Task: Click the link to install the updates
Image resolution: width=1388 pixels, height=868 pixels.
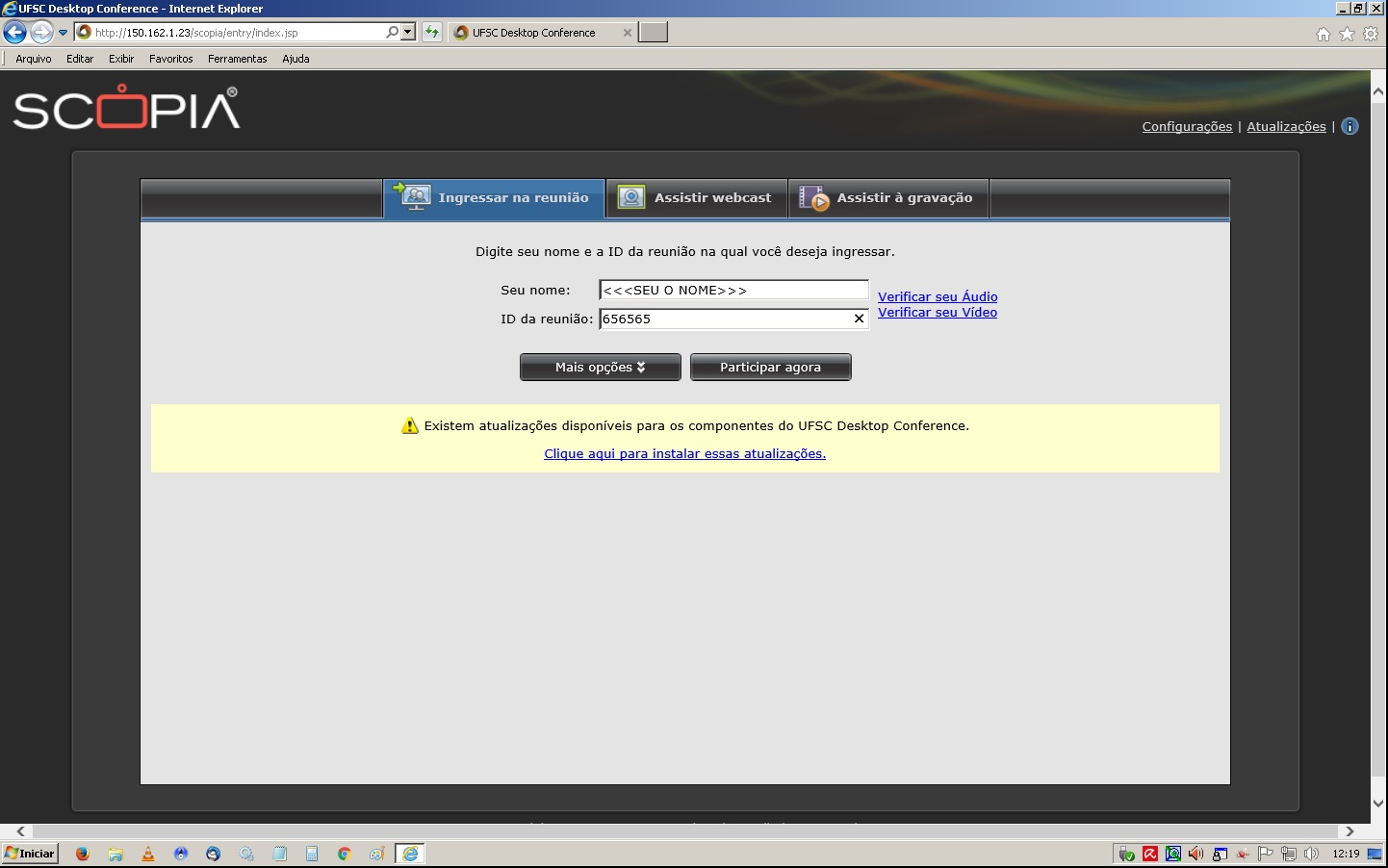Action: pos(684,453)
